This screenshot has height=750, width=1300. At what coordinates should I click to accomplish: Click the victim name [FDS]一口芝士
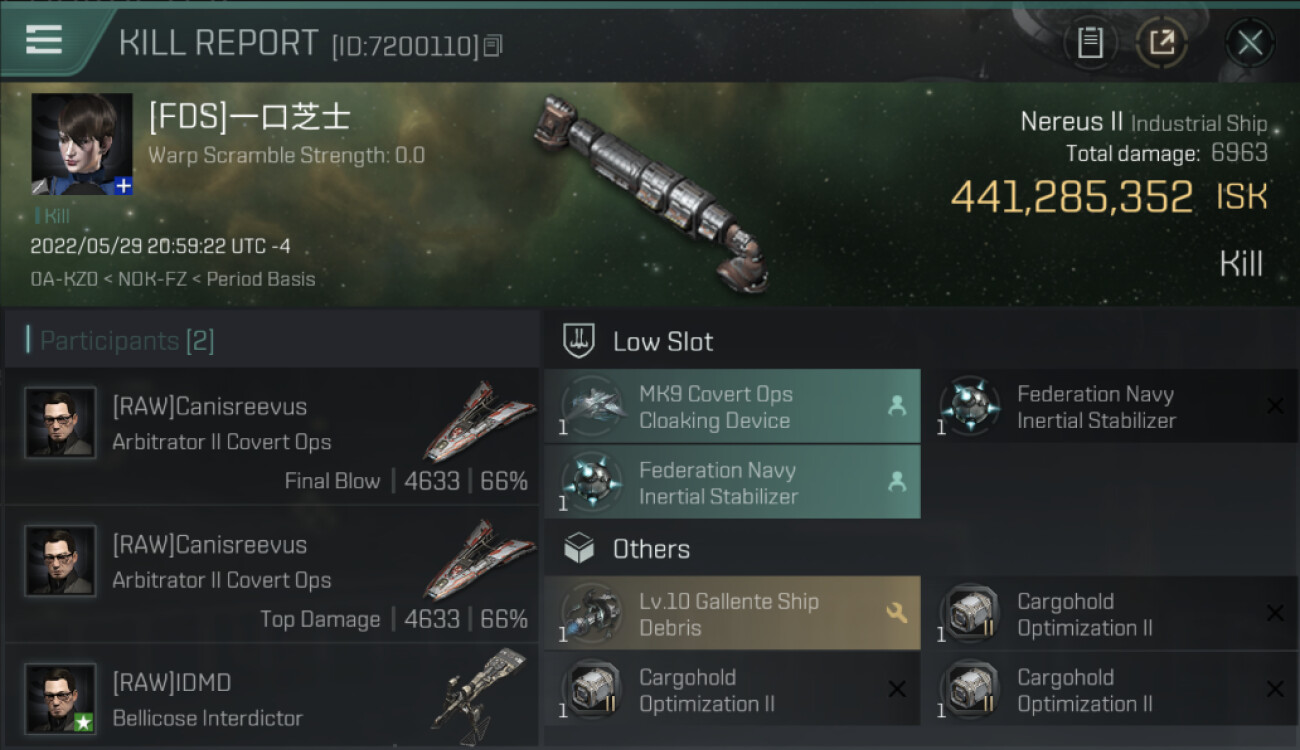[250, 118]
